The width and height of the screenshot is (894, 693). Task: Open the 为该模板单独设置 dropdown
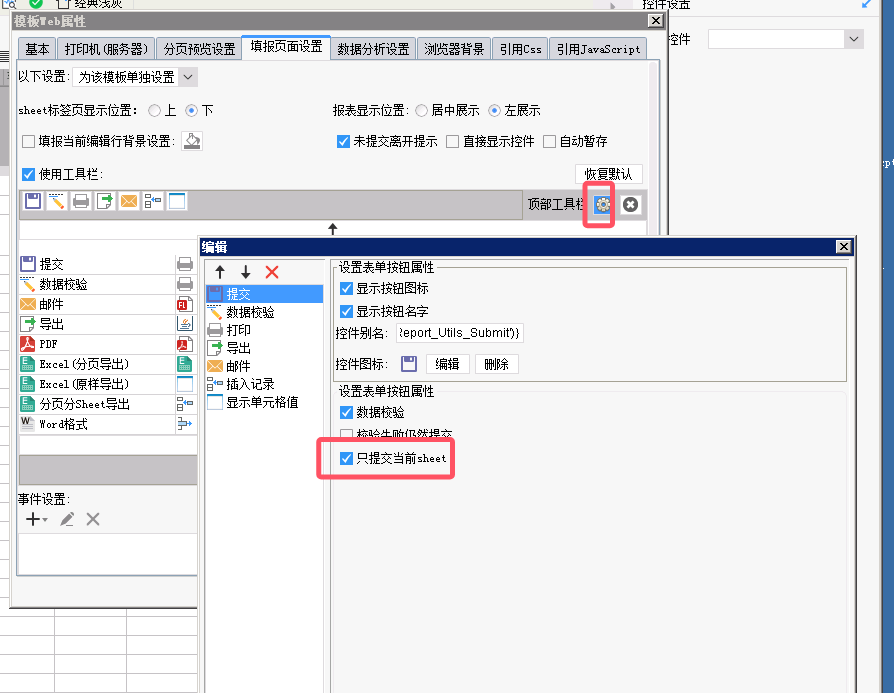point(137,77)
